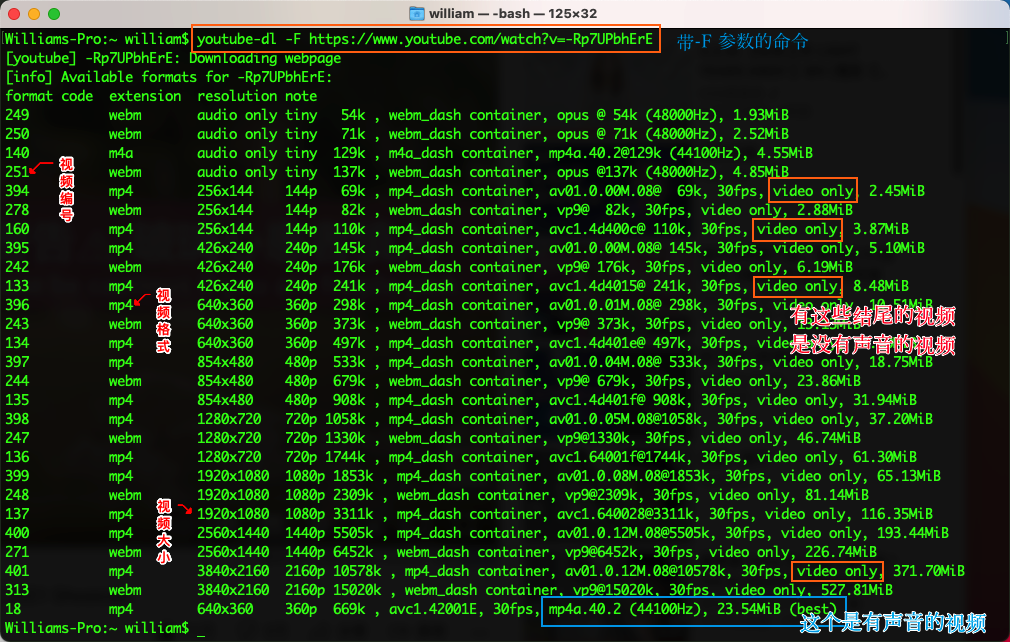The image size is (1010, 642).
Task: Click format code 397
Action: click(x=17, y=363)
